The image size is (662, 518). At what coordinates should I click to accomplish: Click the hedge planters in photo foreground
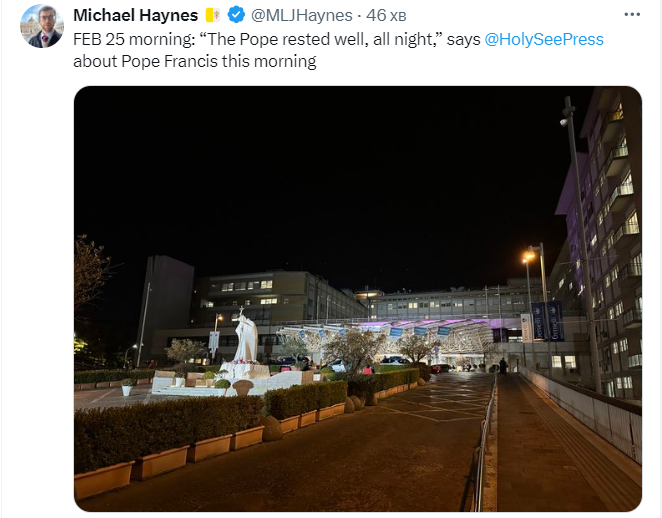click(169, 439)
